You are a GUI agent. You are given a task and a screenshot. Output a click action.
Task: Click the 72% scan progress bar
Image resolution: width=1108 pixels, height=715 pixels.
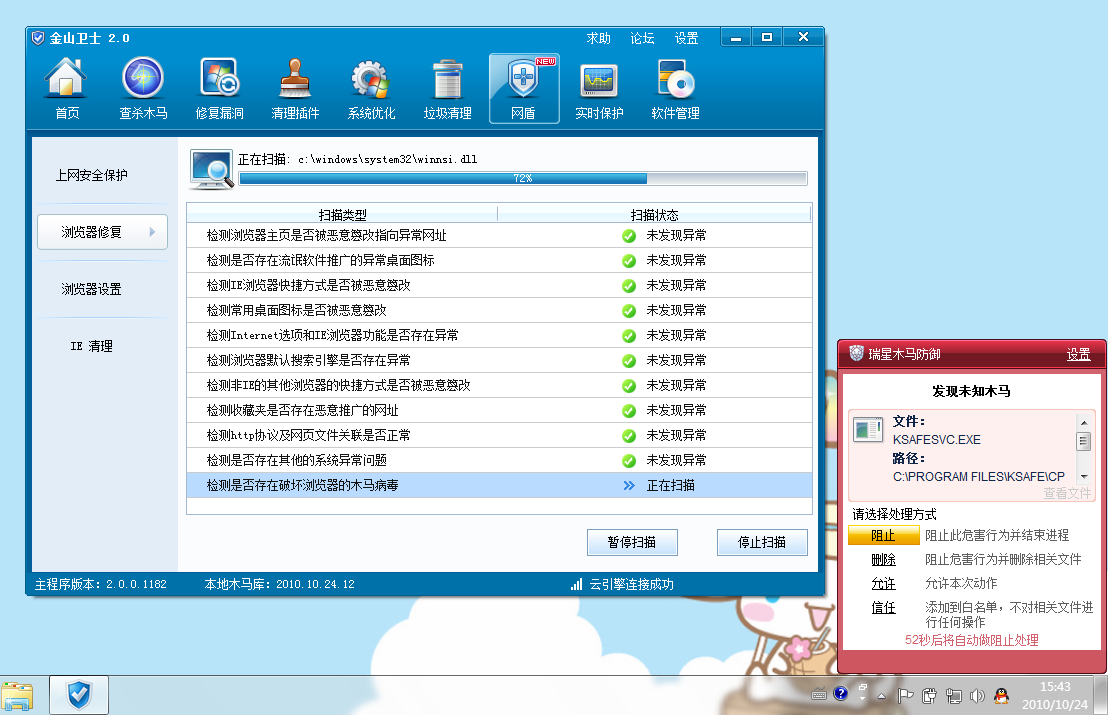click(523, 178)
